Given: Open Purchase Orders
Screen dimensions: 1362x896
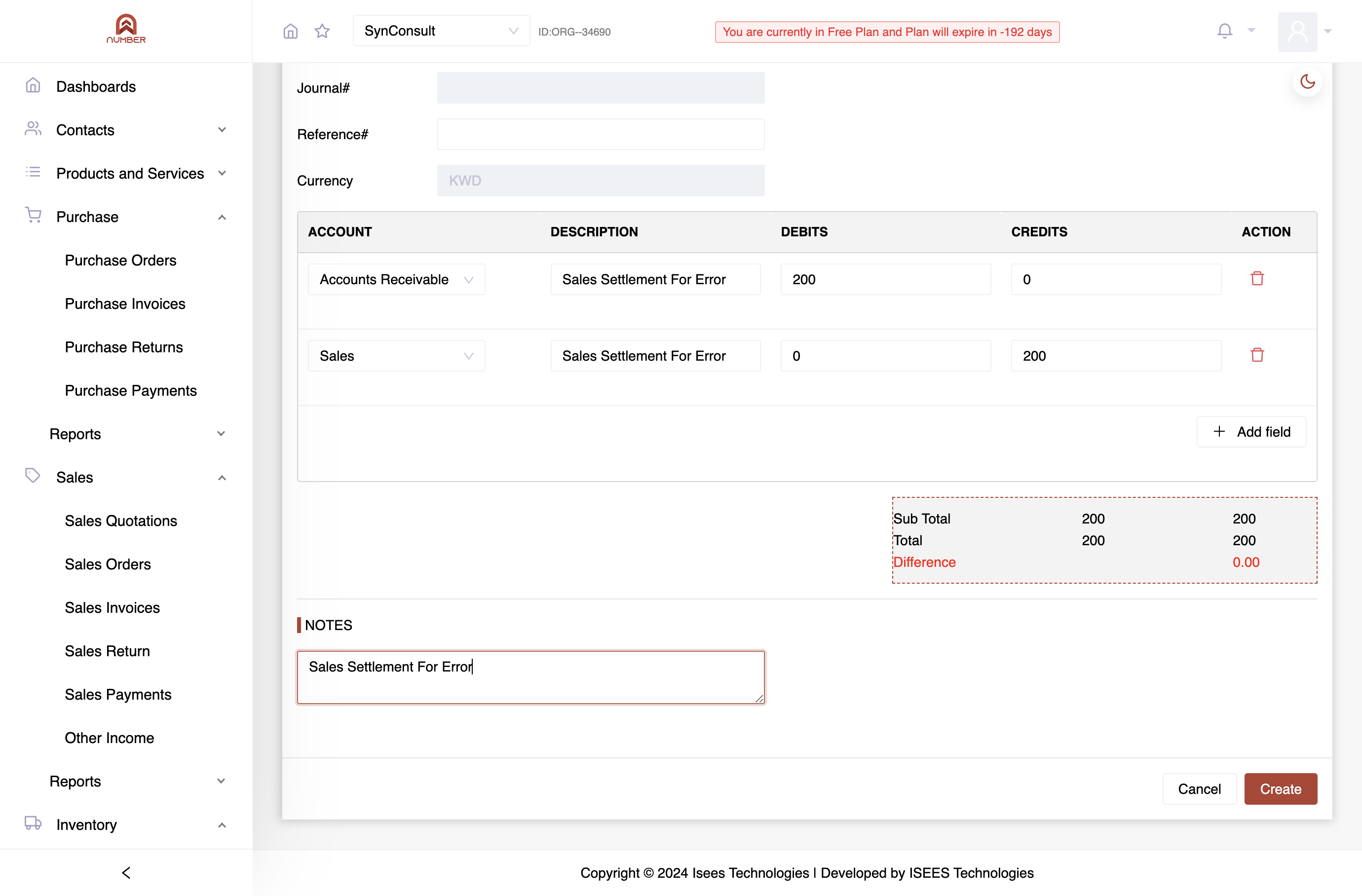Looking at the screenshot, I should [120, 261].
